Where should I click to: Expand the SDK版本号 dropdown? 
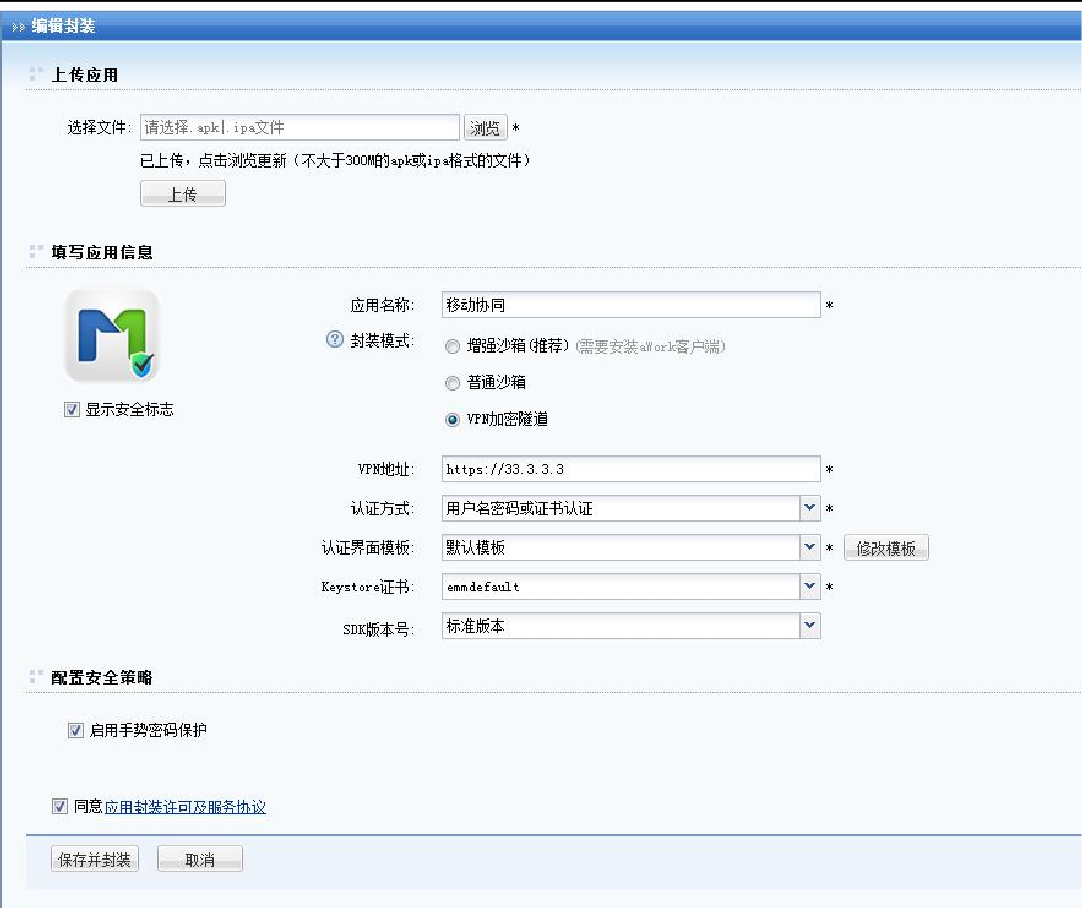pos(810,626)
